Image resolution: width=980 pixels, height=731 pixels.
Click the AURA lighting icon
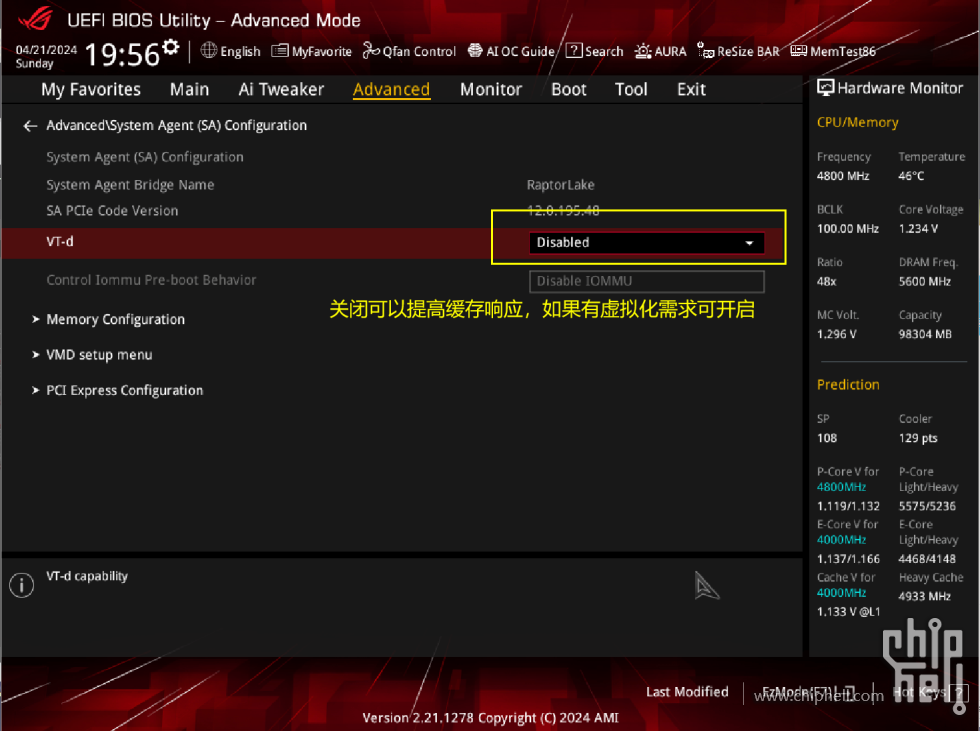pos(643,51)
